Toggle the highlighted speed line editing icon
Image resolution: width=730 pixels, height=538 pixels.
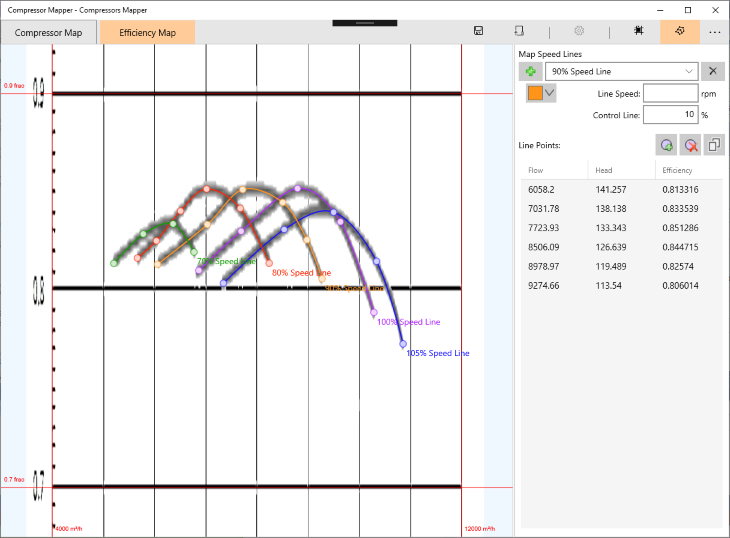[680, 32]
